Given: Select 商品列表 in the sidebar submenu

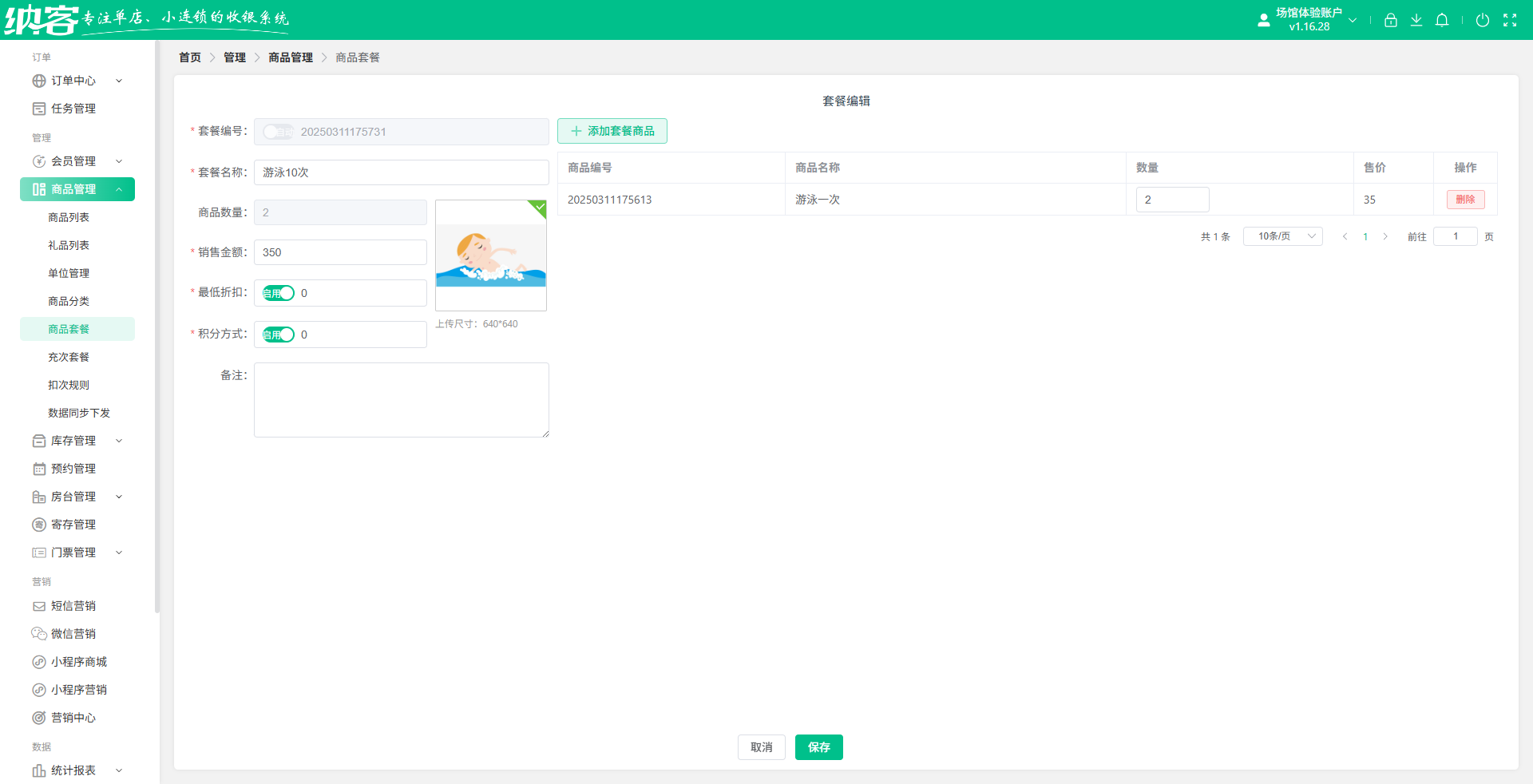Looking at the screenshot, I should (x=69, y=217).
